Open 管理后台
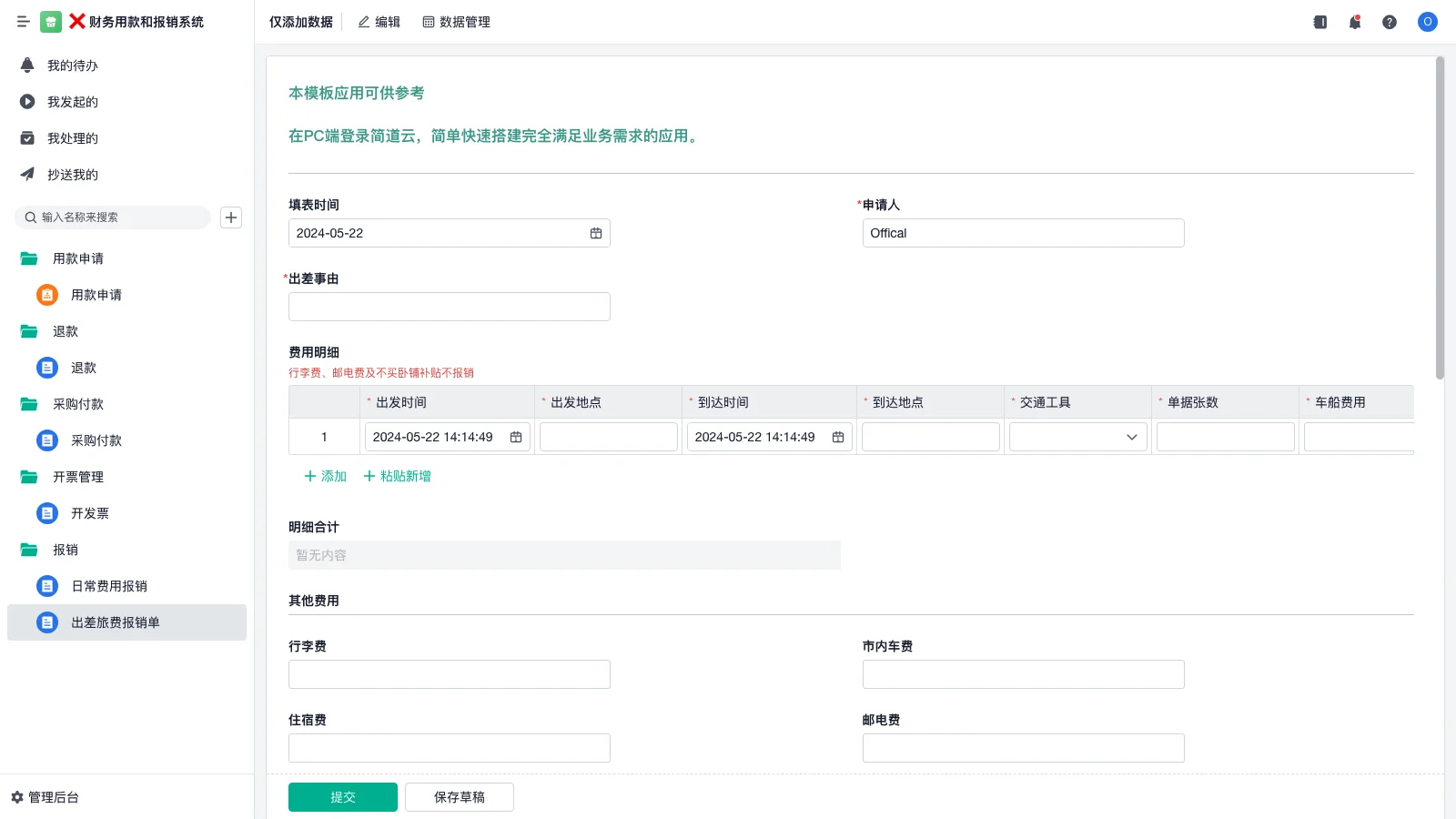 click(45, 797)
